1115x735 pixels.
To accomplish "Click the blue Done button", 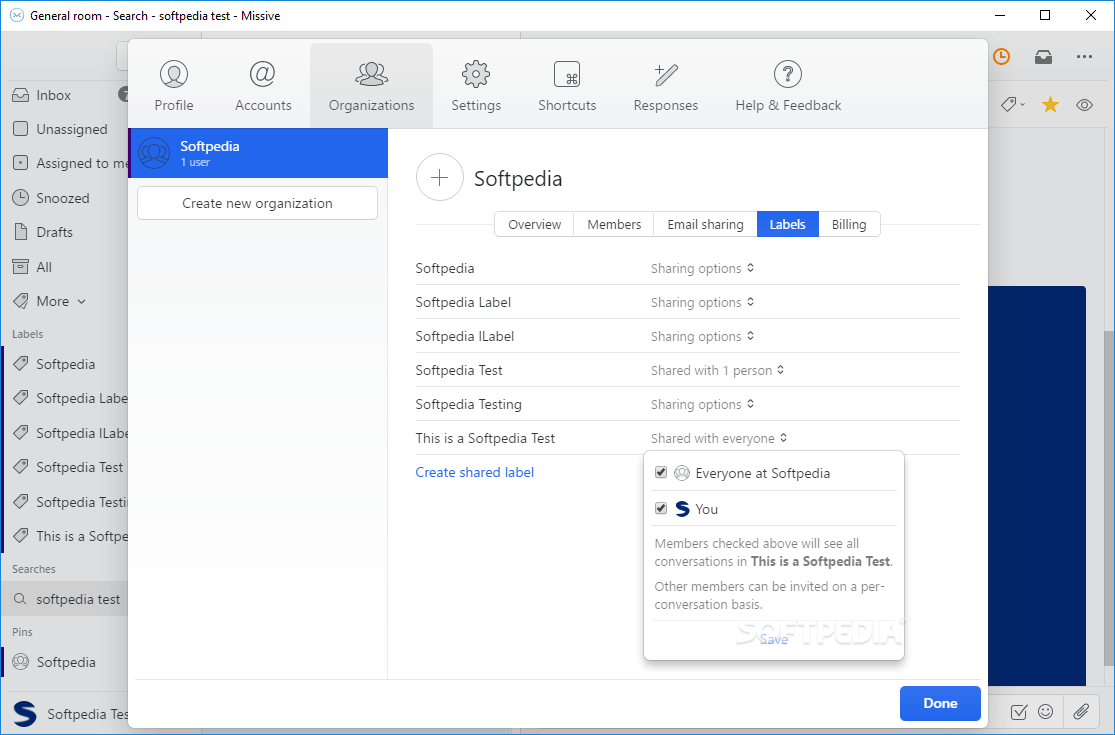I will pos(940,703).
